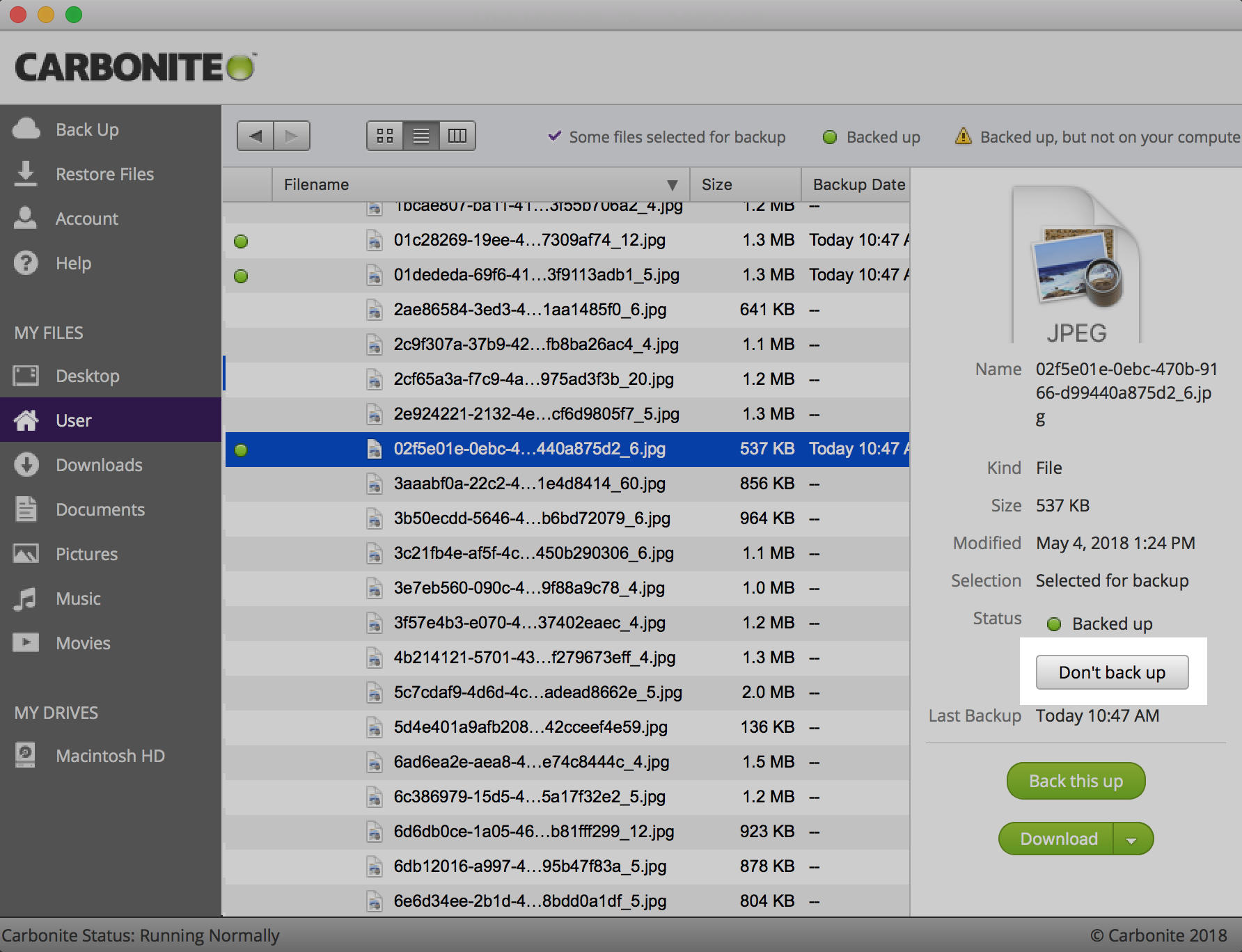Open the Pictures folder

[x=86, y=554]
